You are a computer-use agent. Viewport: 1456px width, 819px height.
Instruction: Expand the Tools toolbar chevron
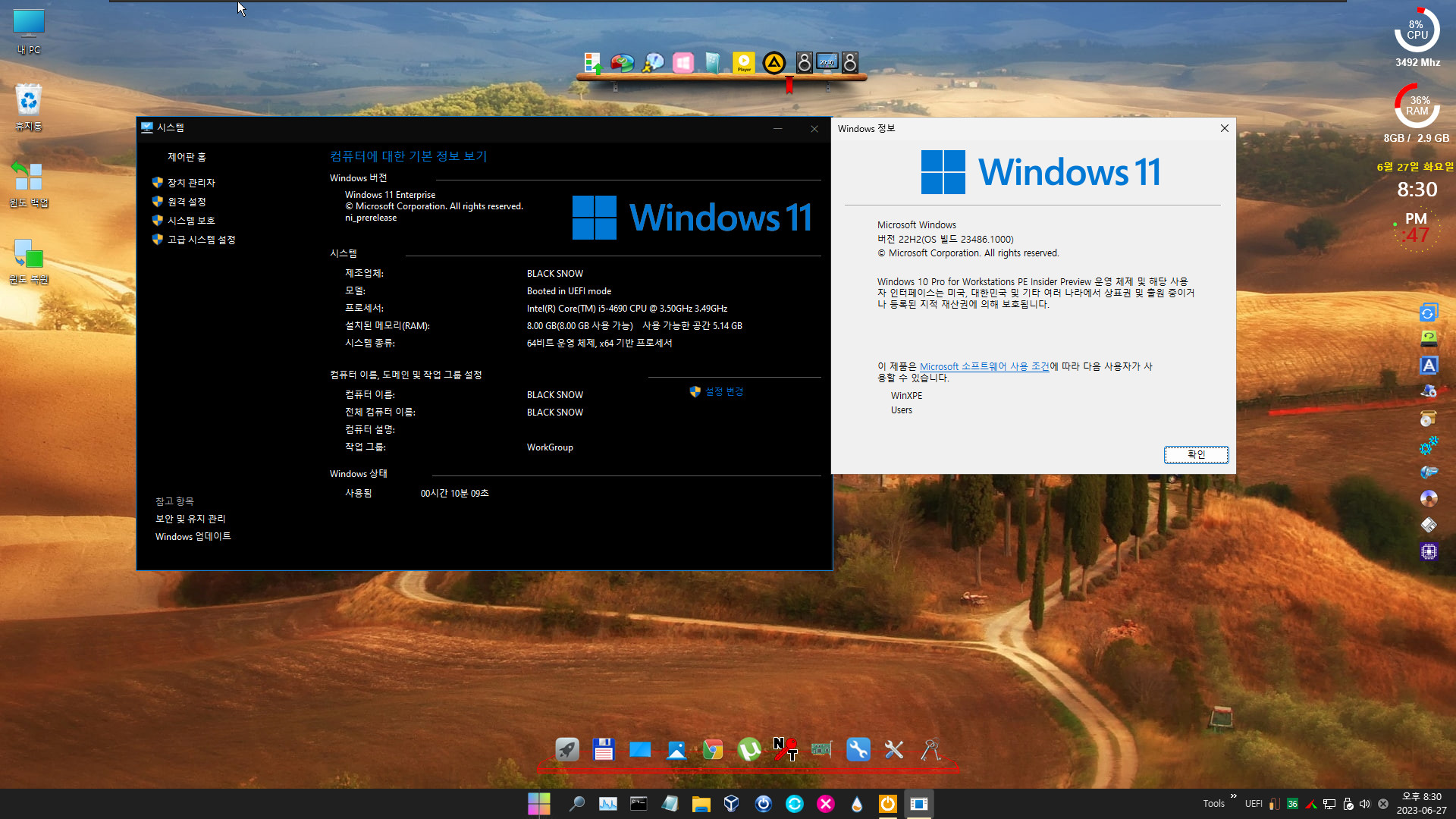[1233, 796]
